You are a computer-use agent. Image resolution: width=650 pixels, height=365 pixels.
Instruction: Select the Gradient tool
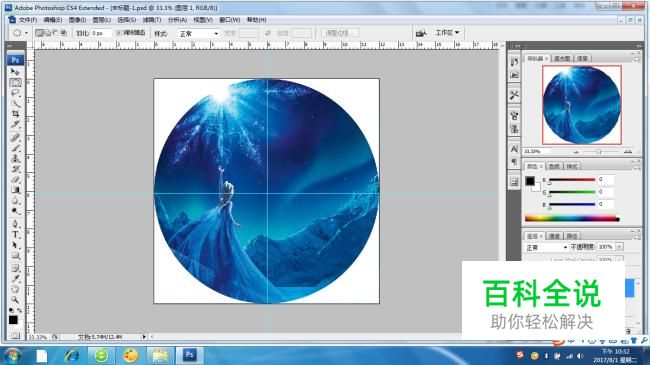(x=15, y=190)
